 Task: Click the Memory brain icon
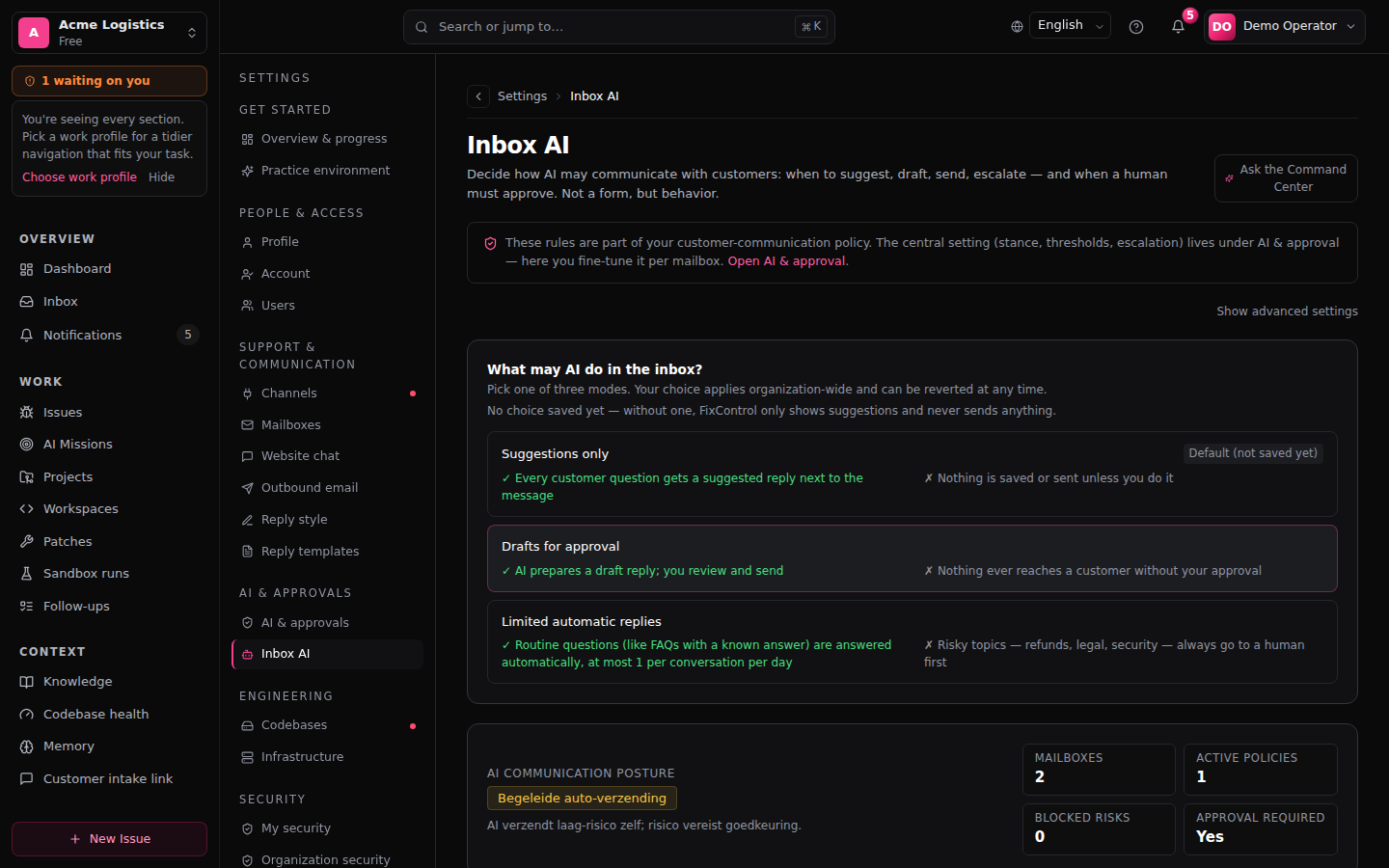[27, 746]
